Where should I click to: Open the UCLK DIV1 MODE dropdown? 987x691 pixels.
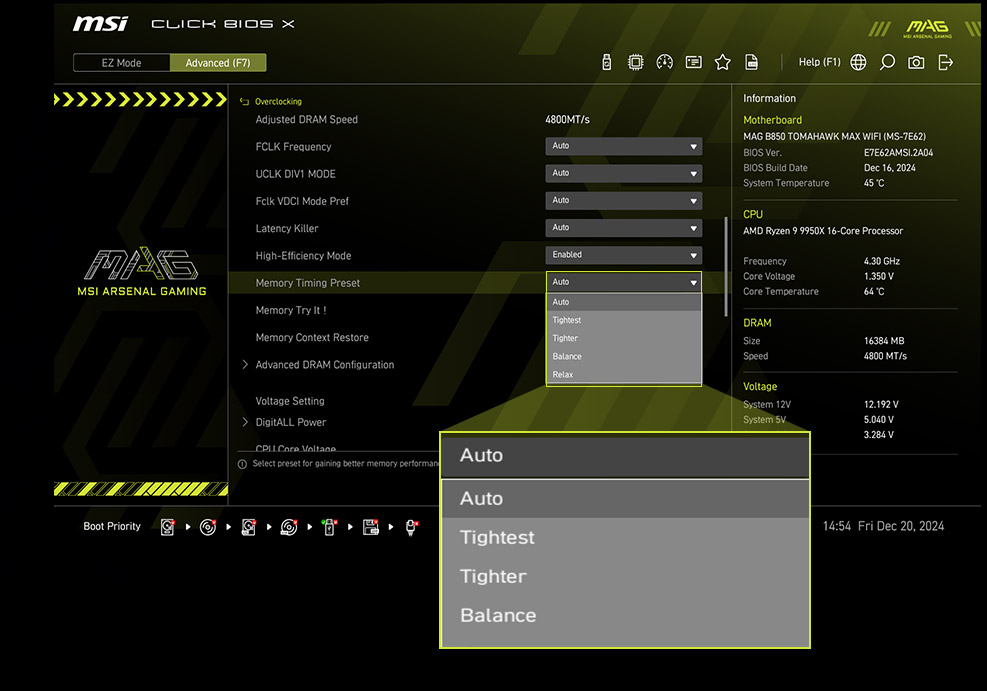point(623,173)
